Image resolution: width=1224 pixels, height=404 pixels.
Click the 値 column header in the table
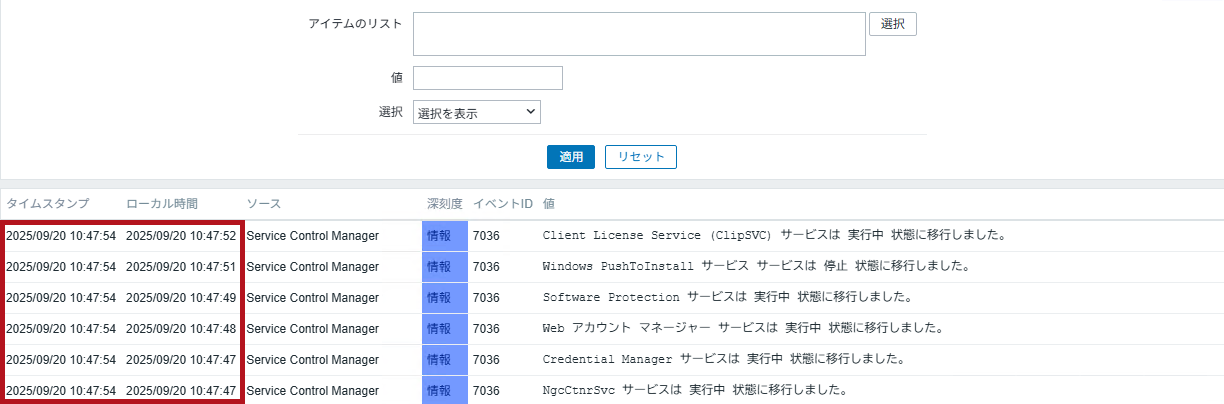549,204
